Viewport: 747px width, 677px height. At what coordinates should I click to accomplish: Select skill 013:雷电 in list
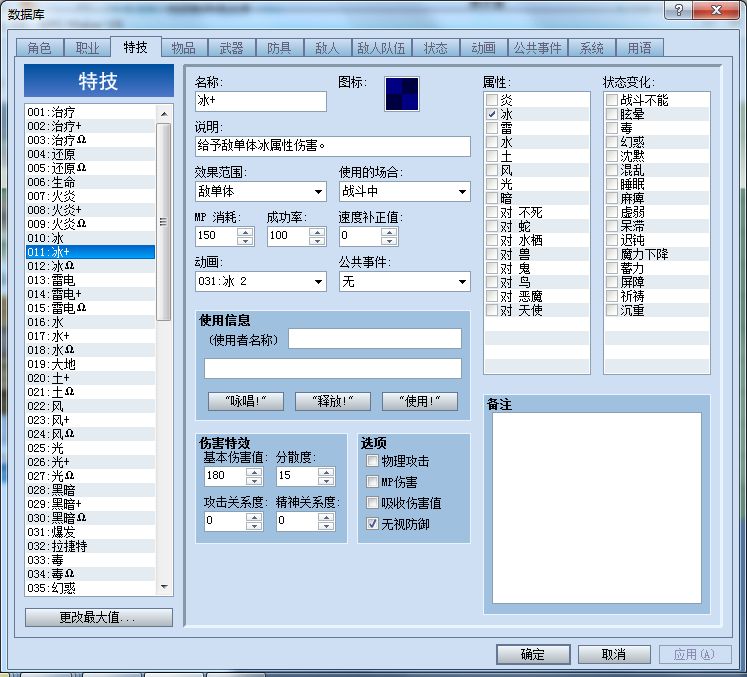pyautogui.click(x=91, y=280)
